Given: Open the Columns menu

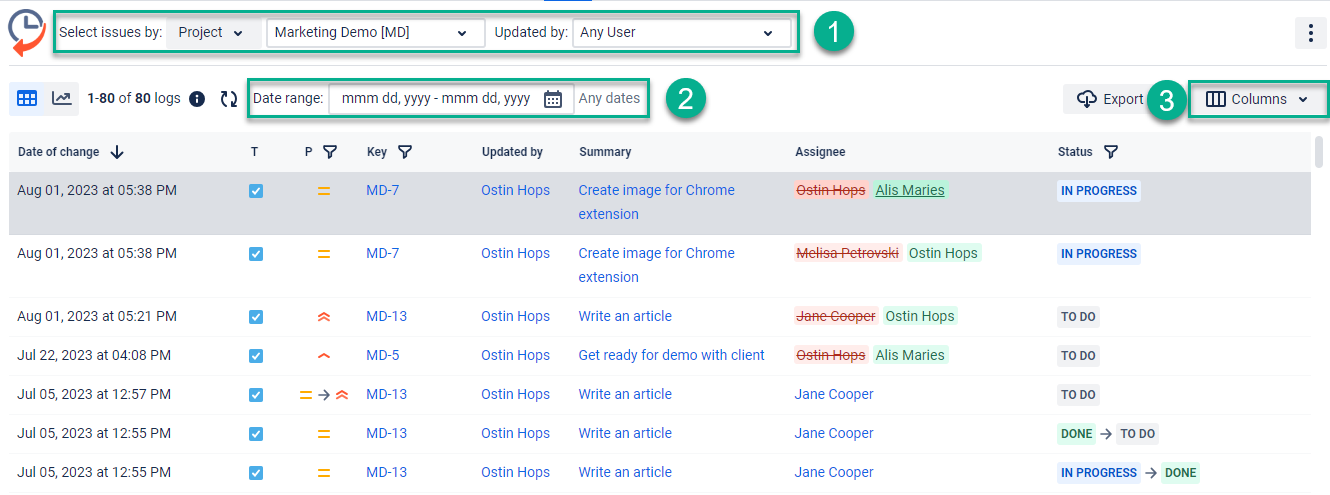Looking at the screenshot, I should click(1257, 100).
